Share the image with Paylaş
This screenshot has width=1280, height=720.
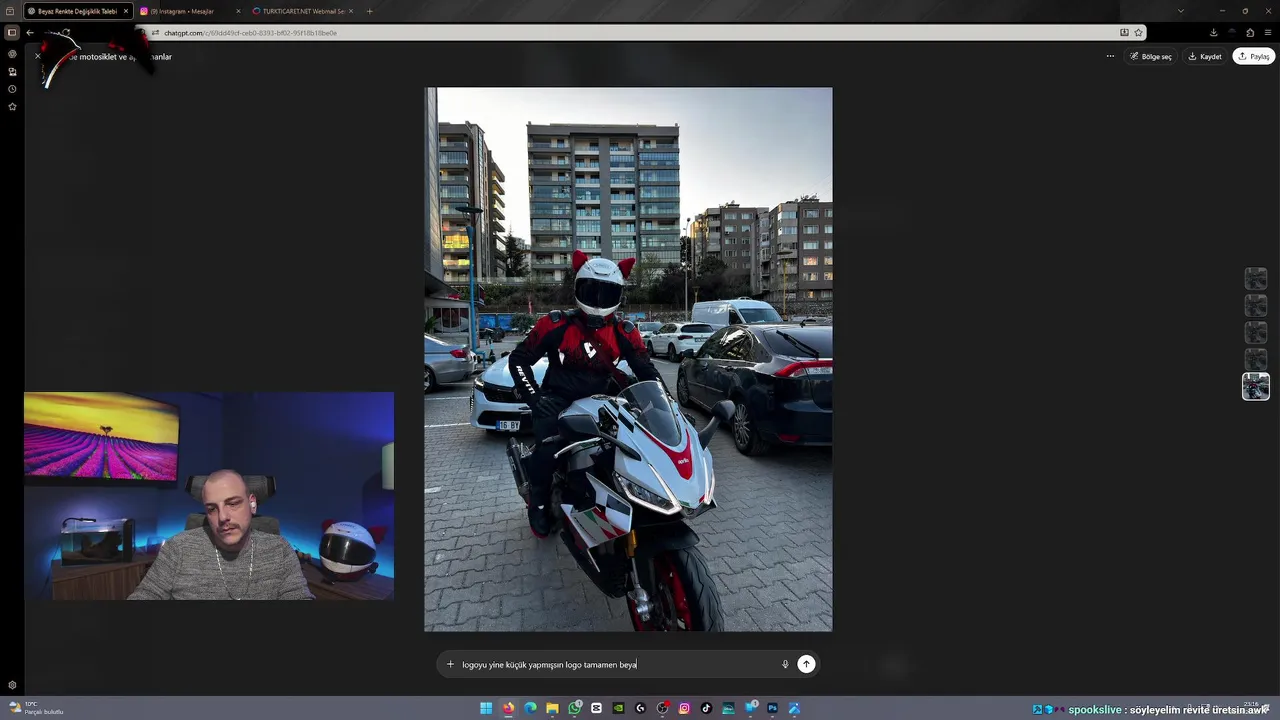click(1254, 56)
